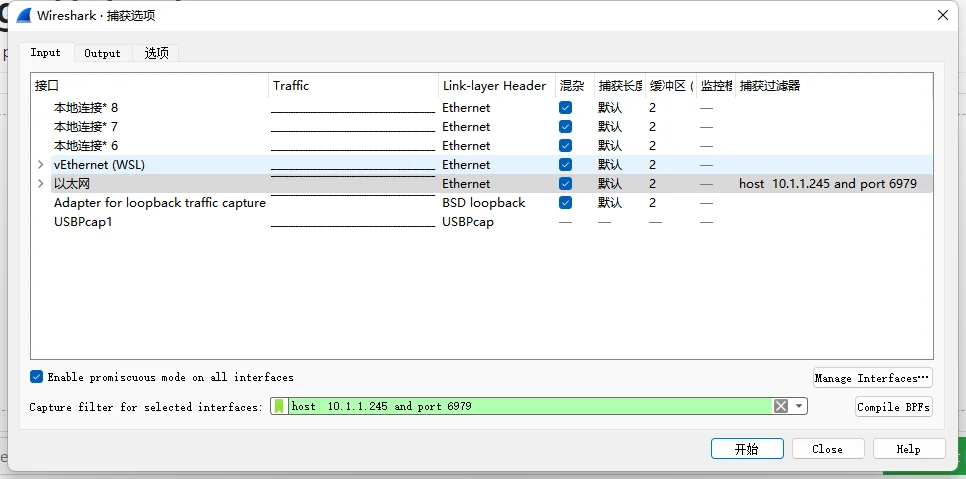
Task: Click the Wireshark shark fin icon in title bar
Action: [x=23, y=16]
